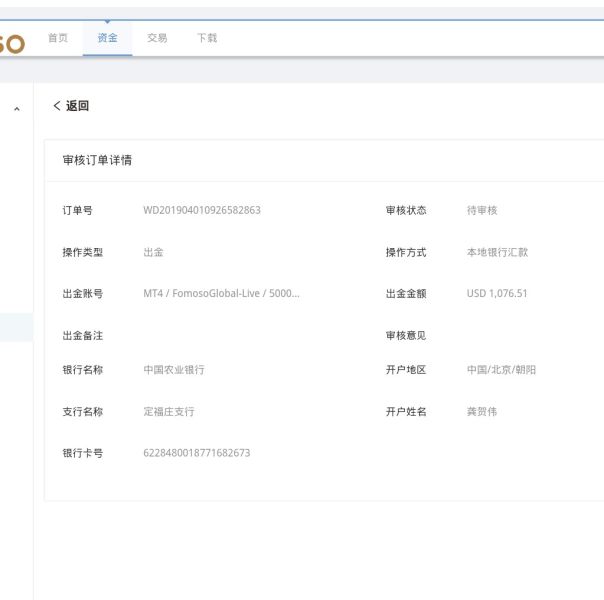The height and width of the screenshot is (600, 604).
Task: Click the 返回 link text
Action: pyautogui.click(x=77, y=106)
